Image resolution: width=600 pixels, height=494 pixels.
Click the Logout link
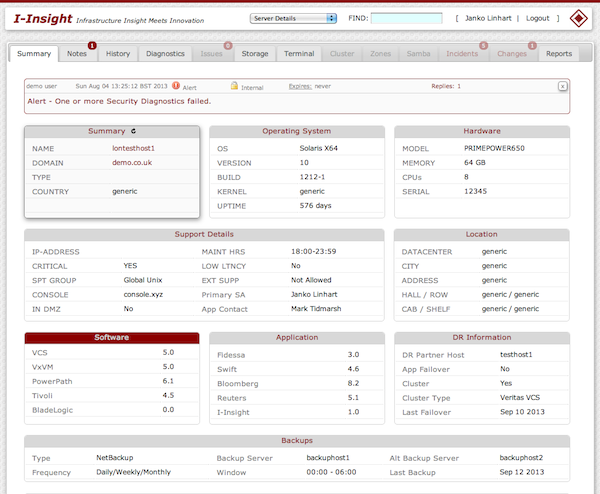pyautogui.click(x=537, y=18)
